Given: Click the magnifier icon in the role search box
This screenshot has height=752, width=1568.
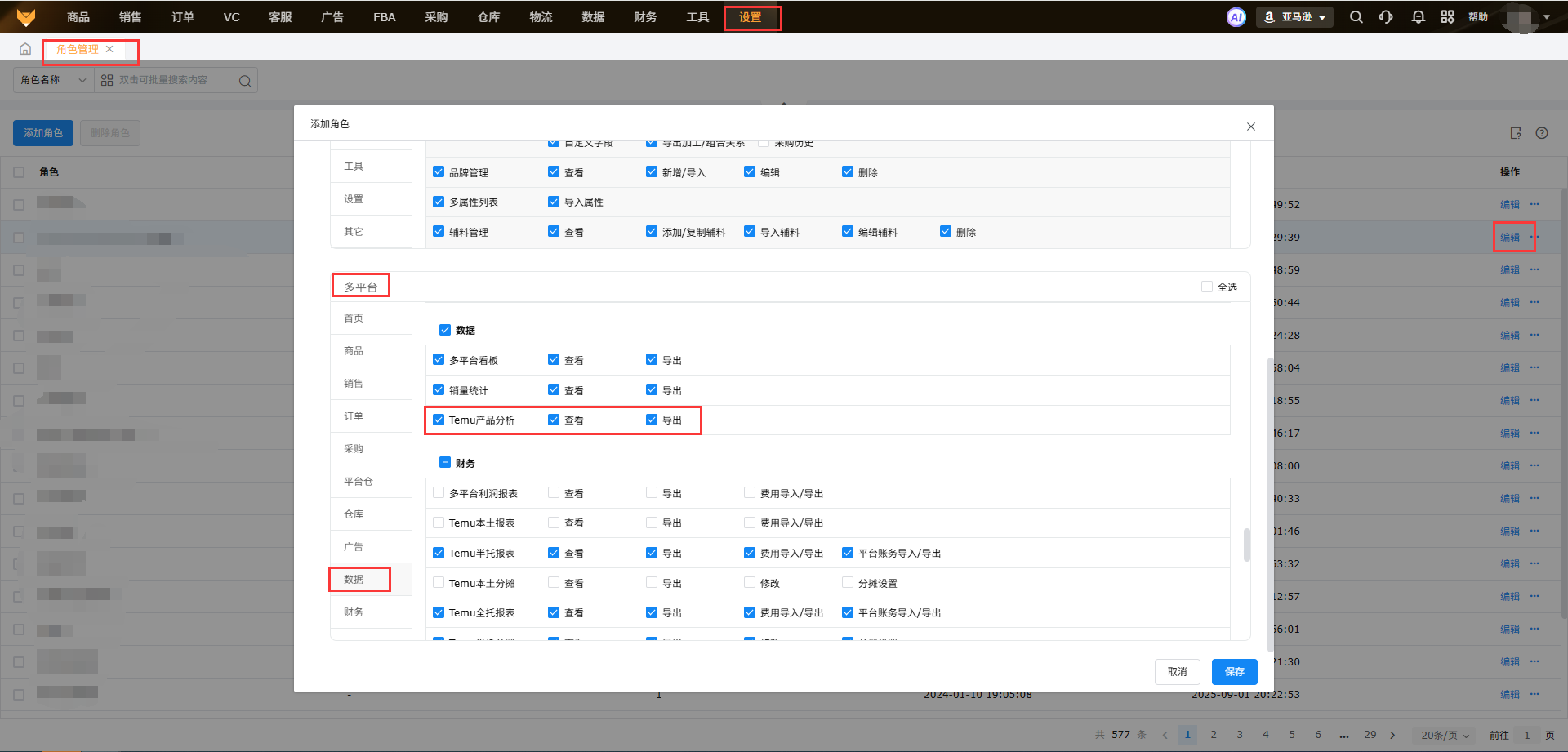Looking at the screenshot, I should point(245,80).
